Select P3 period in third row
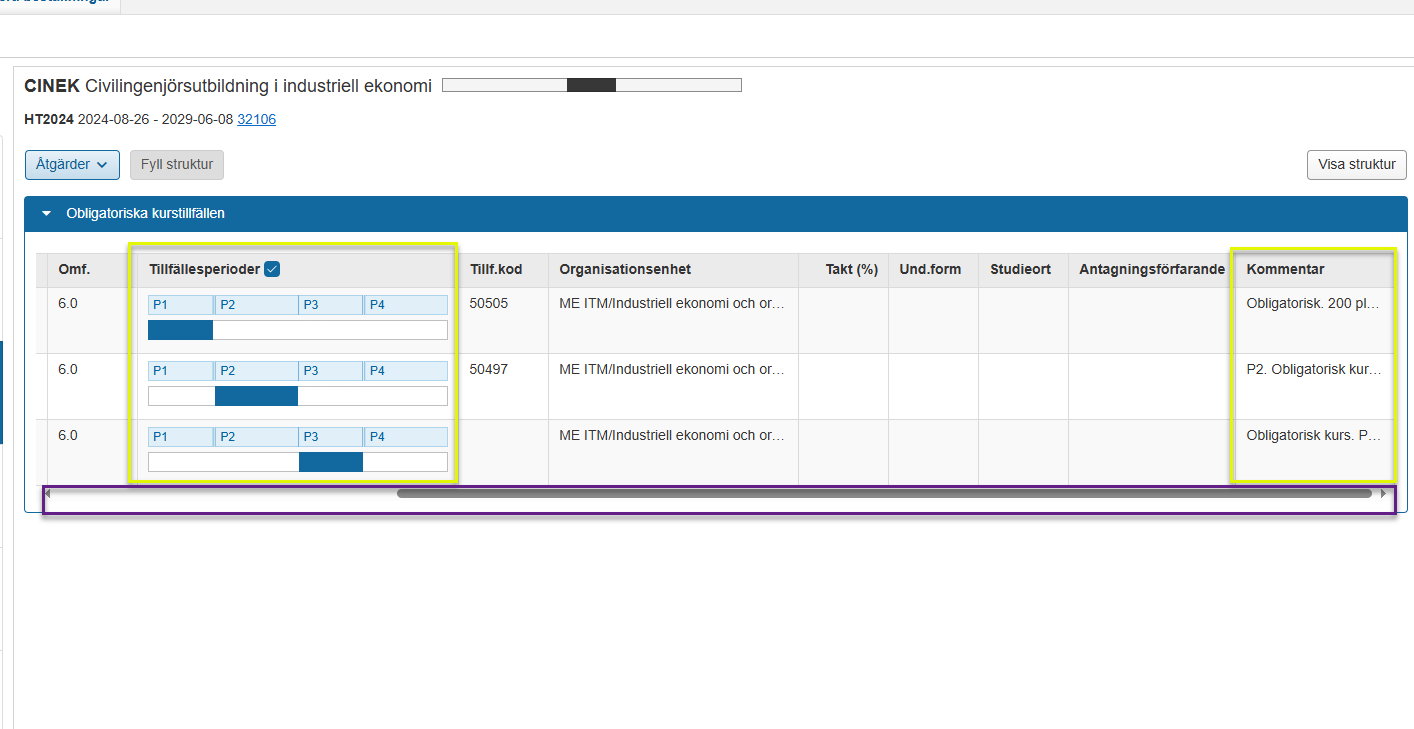This screenshot has width=1414, height=729. point(331,437)
